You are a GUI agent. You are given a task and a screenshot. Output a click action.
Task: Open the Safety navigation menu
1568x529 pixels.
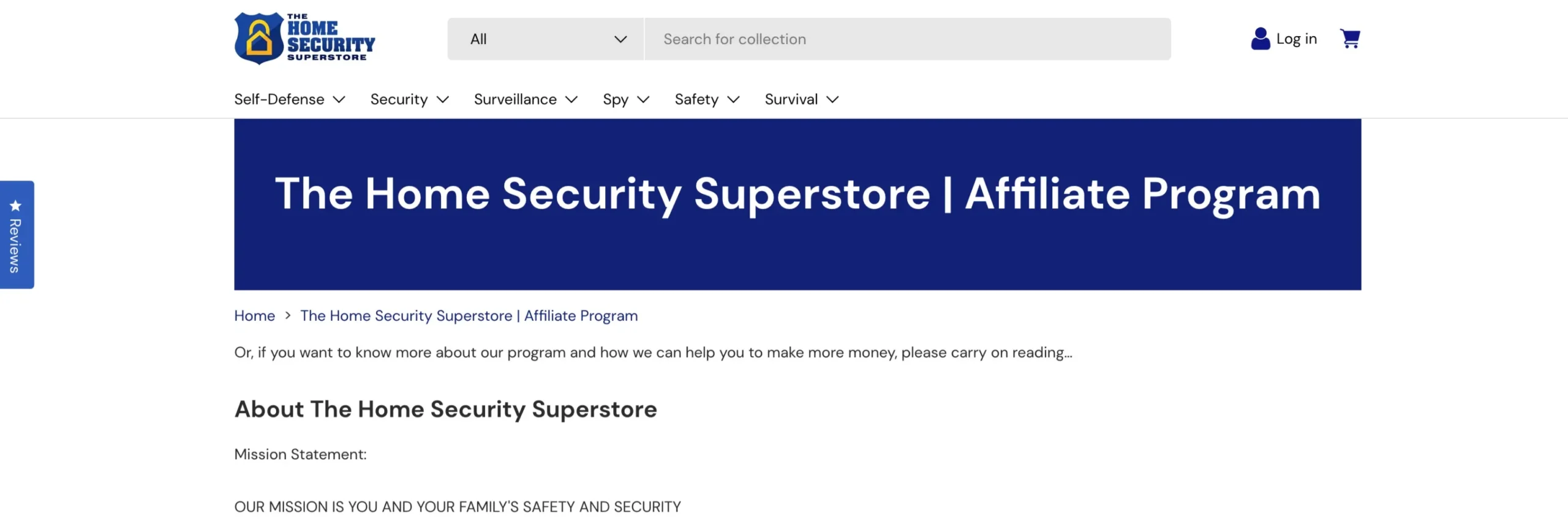point(696,99)
